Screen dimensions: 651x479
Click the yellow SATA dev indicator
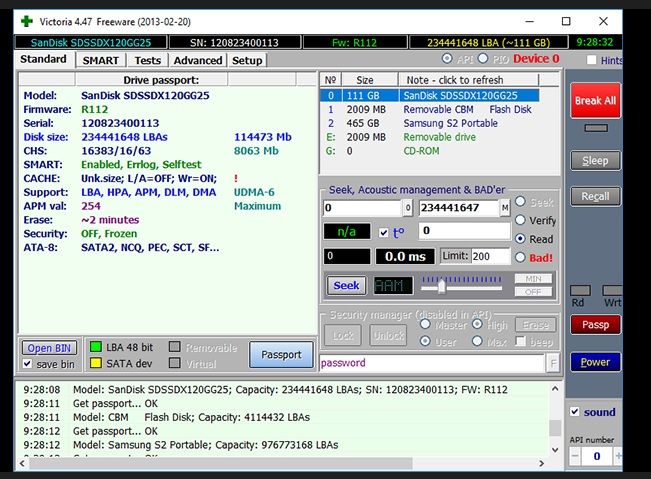96,363
